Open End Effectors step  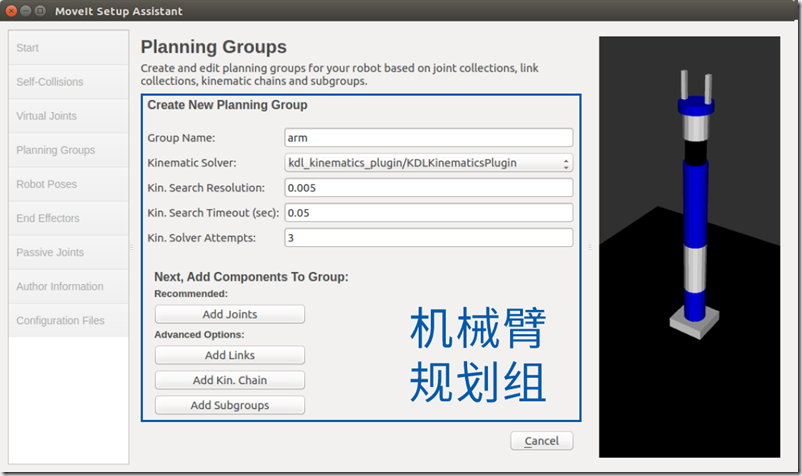[69, 218]
